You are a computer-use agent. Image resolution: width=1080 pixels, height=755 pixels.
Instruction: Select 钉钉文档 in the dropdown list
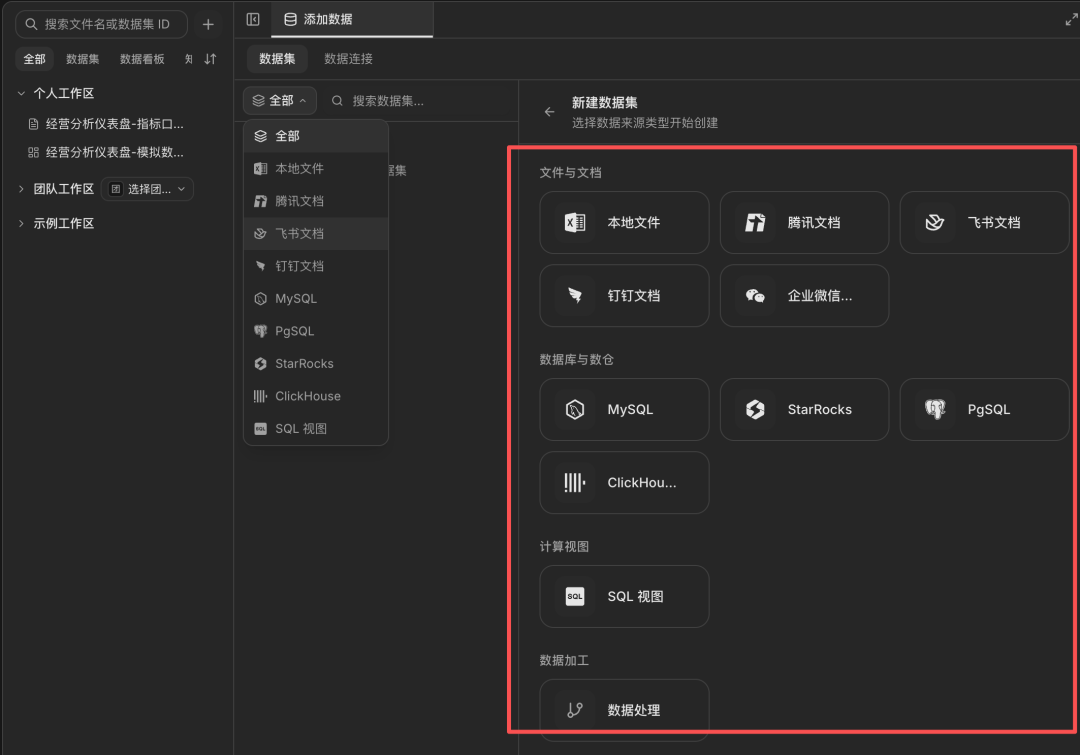point(315,266)
